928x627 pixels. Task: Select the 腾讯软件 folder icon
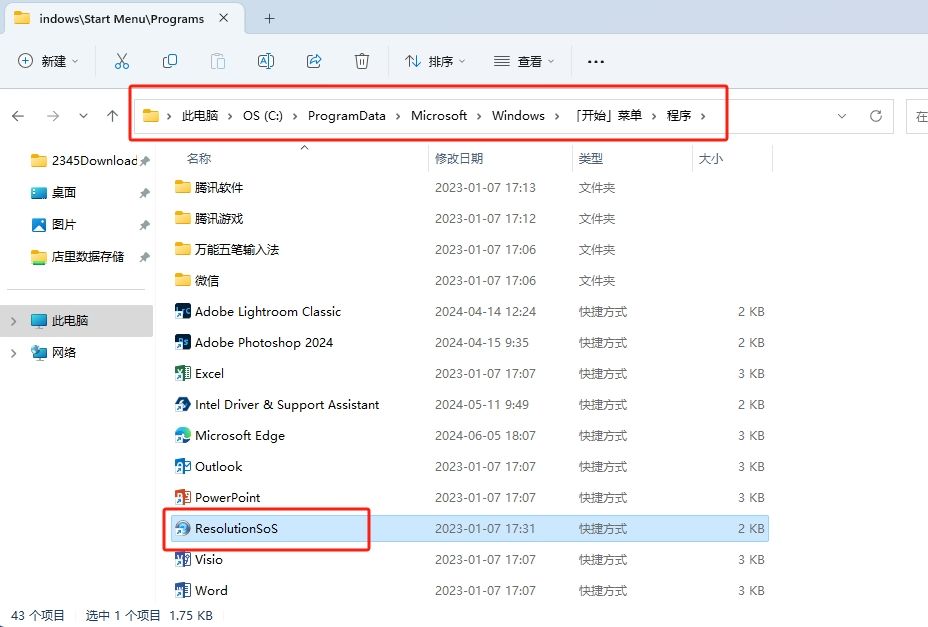point(182,187)
